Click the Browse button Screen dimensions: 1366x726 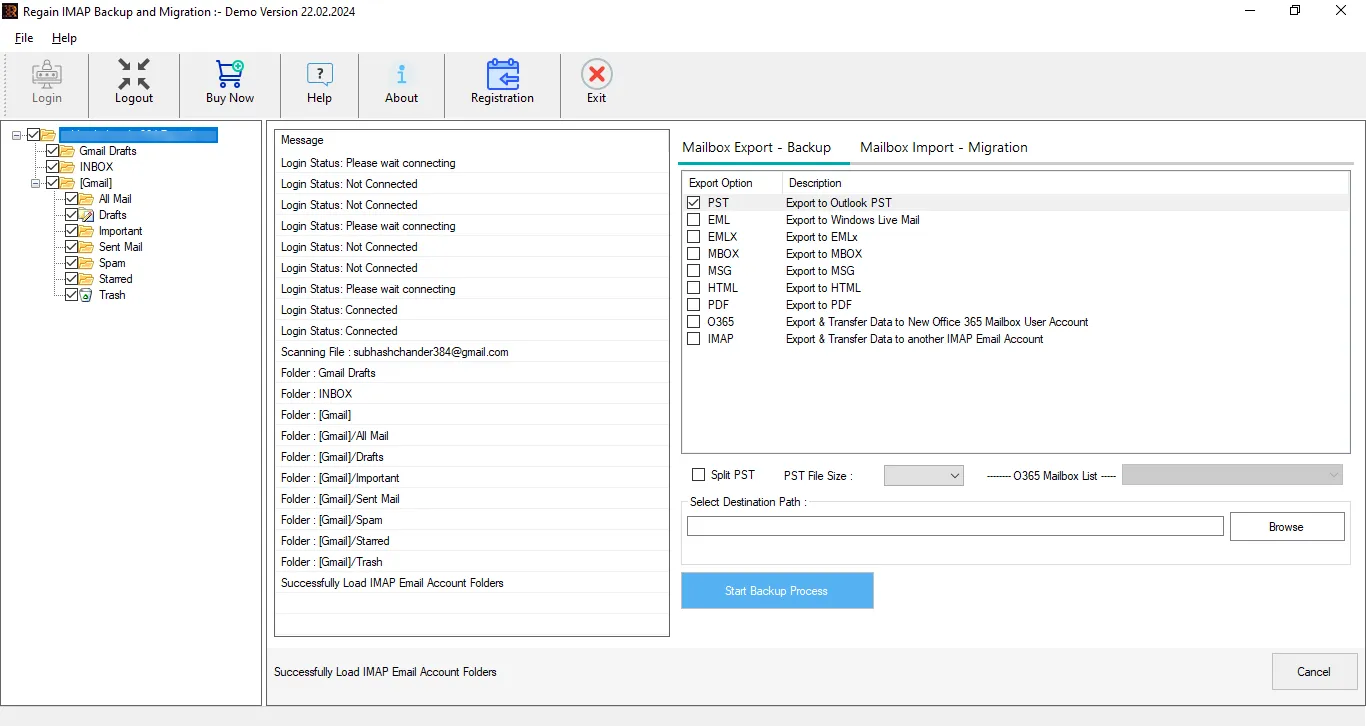[1287, 527]
